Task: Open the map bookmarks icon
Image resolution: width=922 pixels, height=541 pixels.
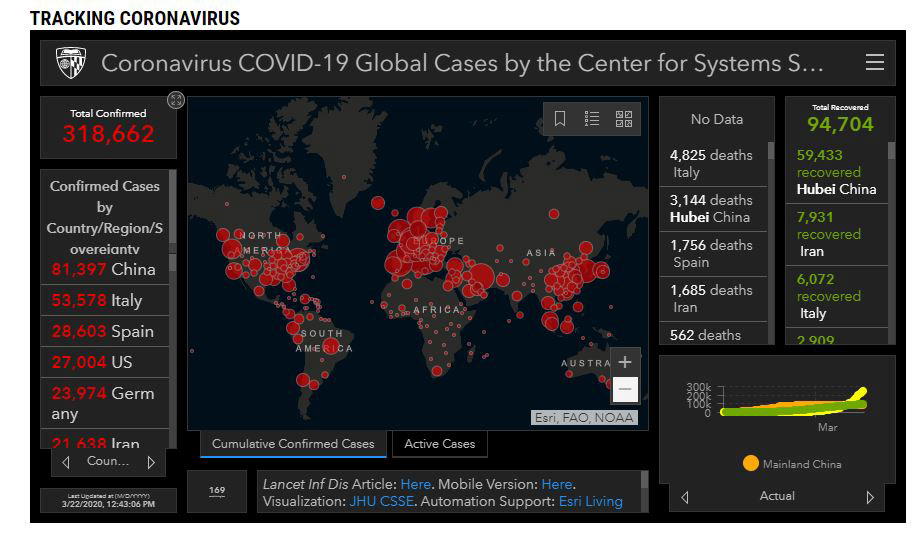Action: 560,119
